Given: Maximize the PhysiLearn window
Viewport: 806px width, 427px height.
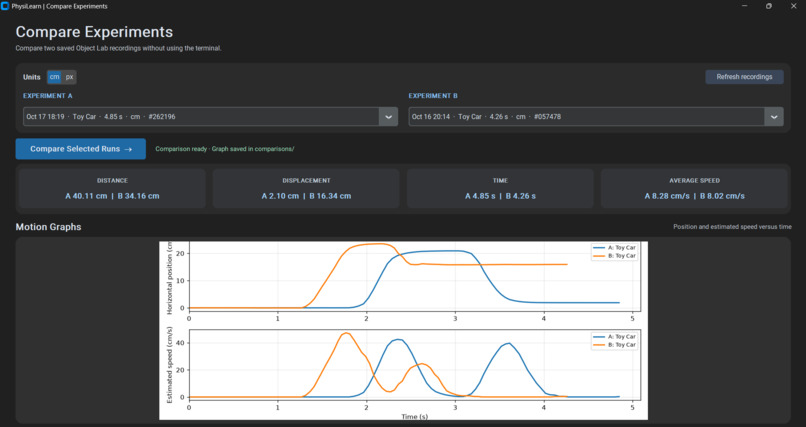Looking at the screenshot, I should [x=769, y=6].
